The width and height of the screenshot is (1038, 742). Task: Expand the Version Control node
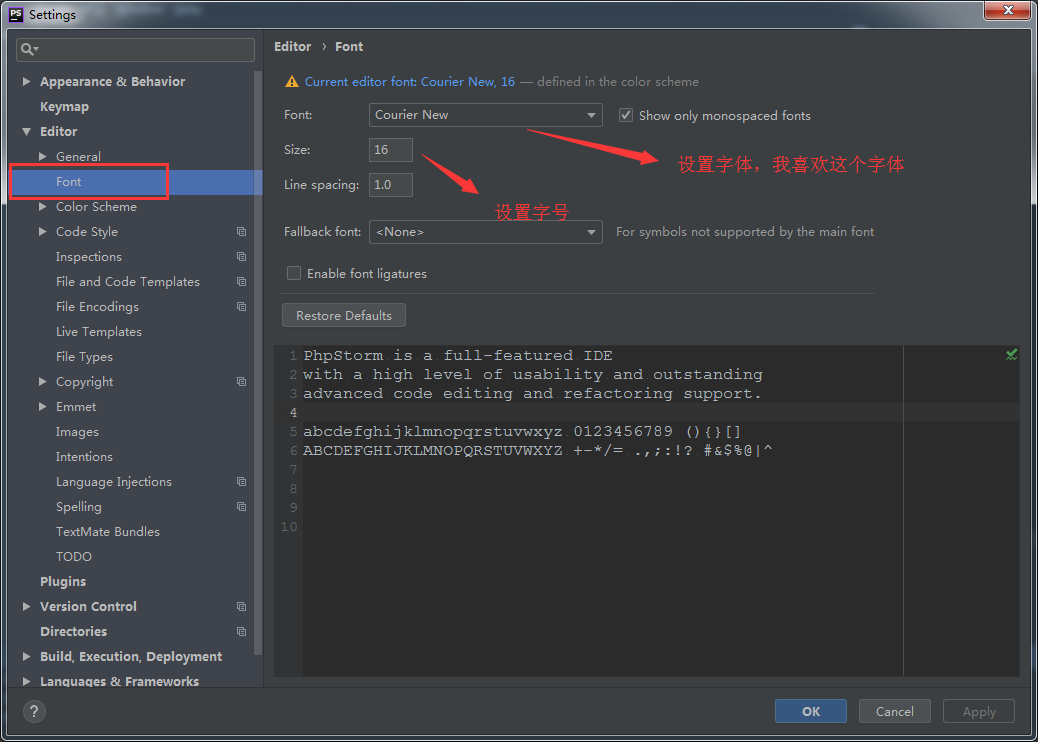tap(26, 607)
